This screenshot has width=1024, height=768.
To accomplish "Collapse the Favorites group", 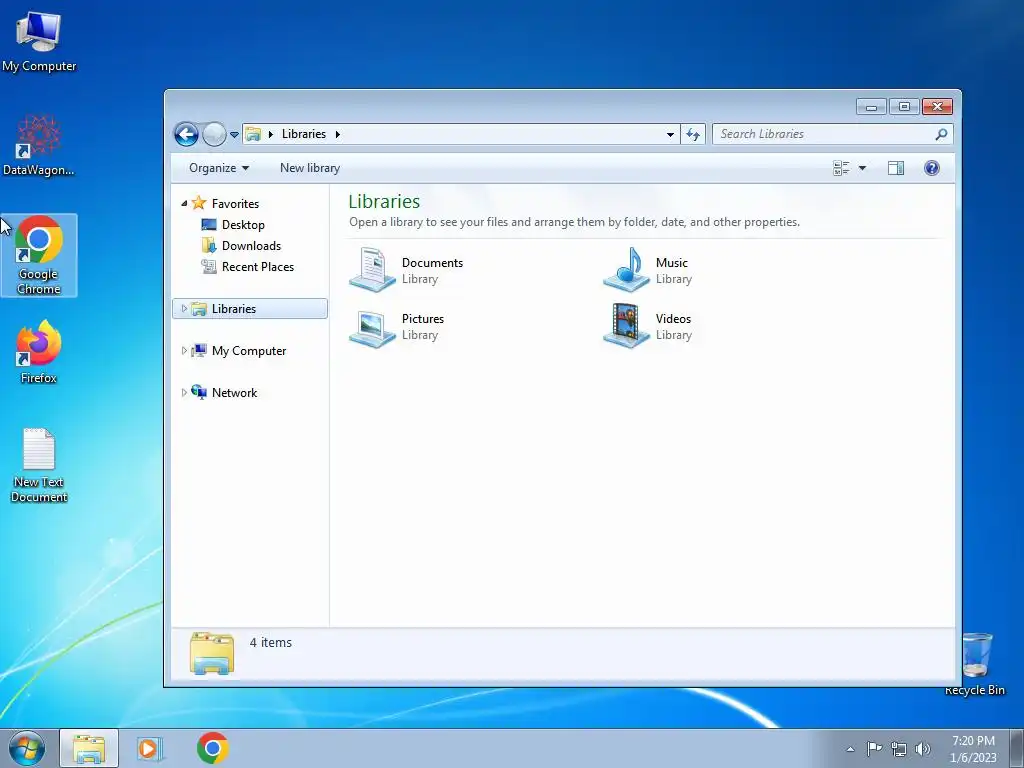I will [x=184, y=204].
